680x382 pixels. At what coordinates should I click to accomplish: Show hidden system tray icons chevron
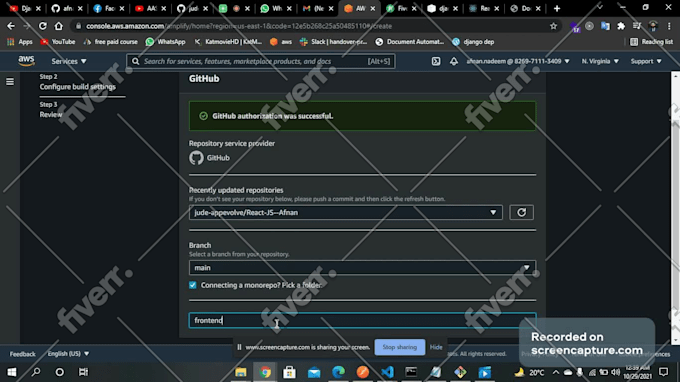pyautogui.click(x=556, y=372)
